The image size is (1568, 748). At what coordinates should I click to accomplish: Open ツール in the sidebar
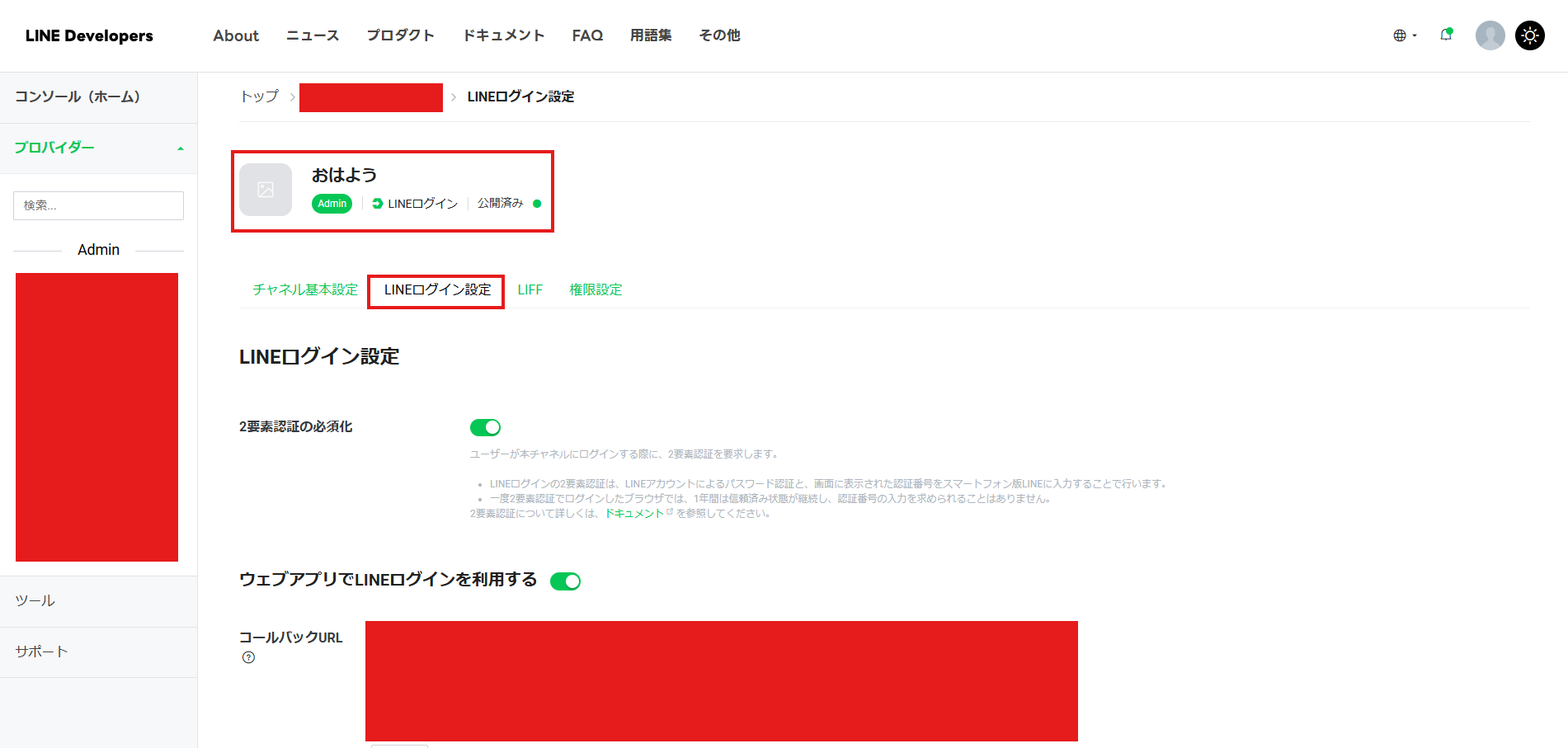(x=35, y=601)
